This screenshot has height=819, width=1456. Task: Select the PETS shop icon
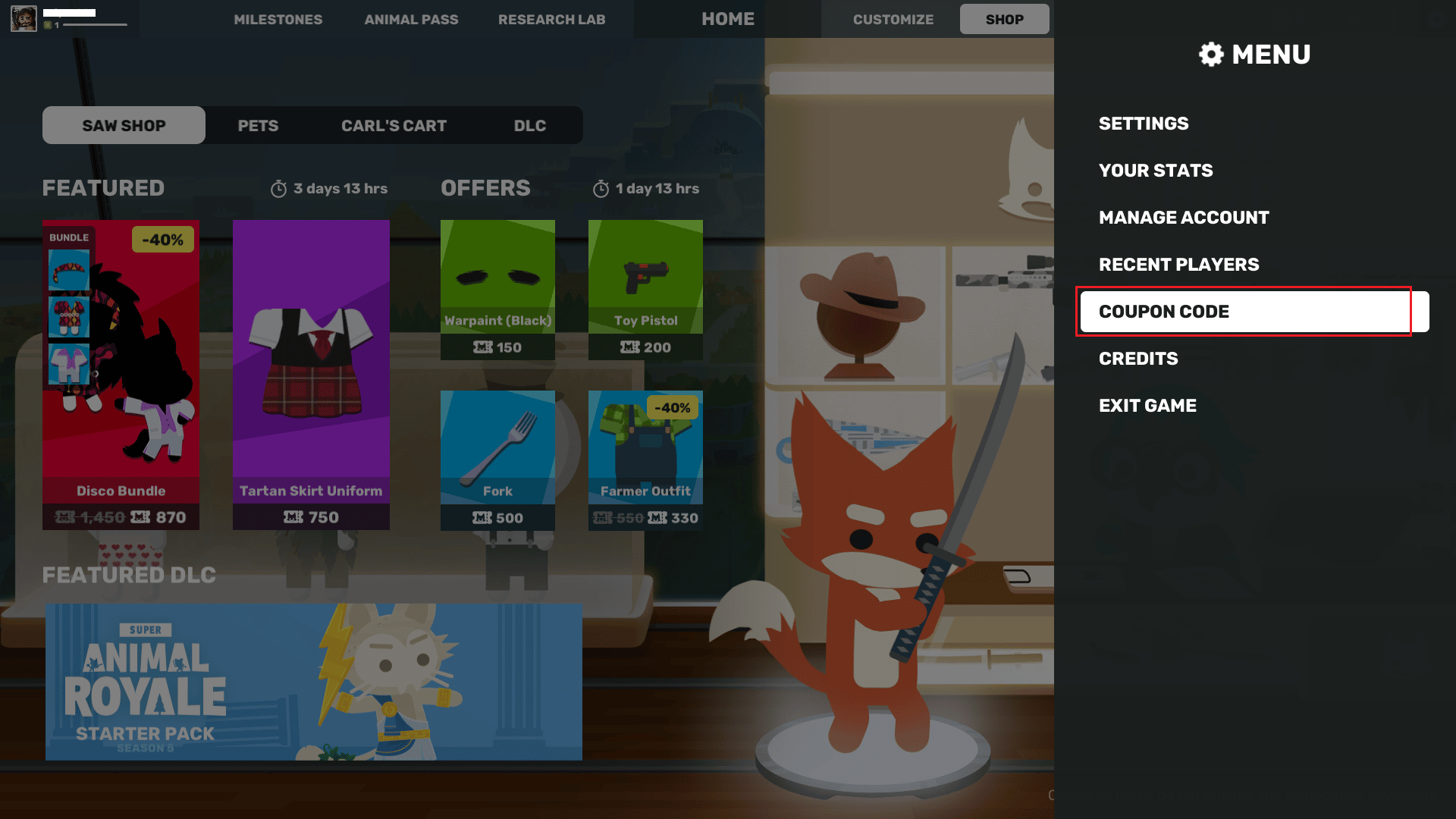257,125
